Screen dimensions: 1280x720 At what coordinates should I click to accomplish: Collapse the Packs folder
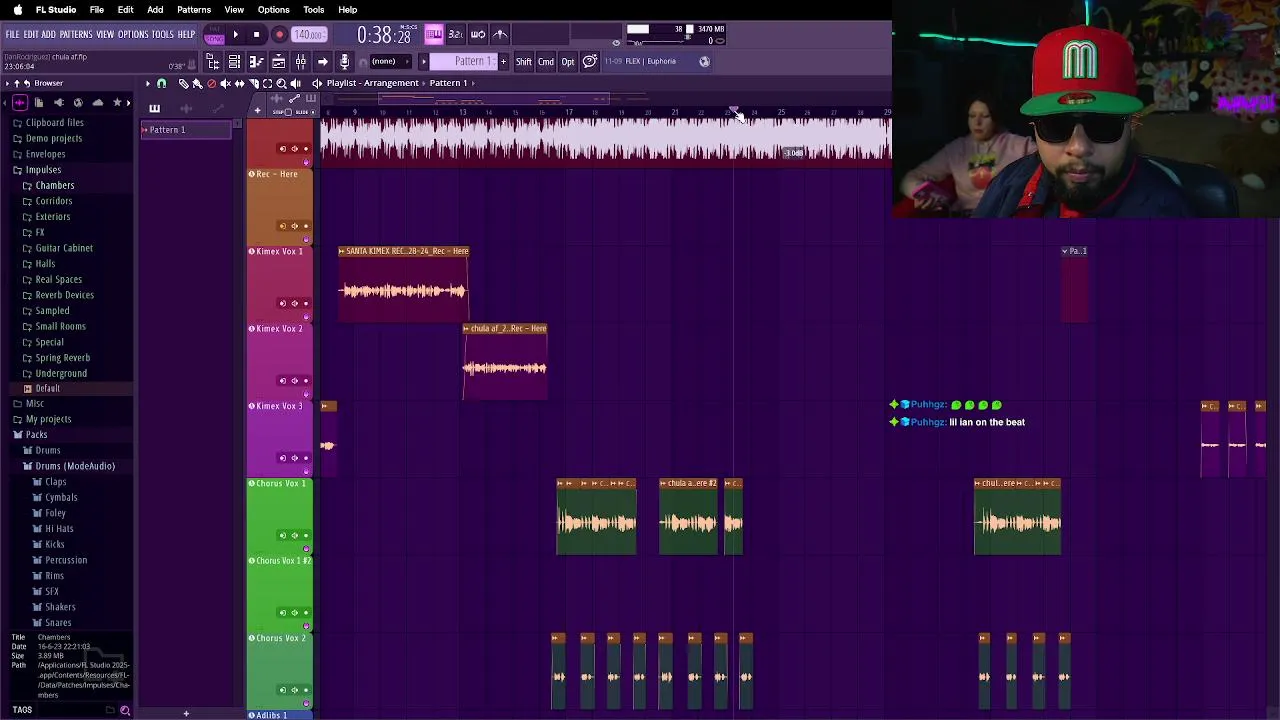(x=36, y=434)
